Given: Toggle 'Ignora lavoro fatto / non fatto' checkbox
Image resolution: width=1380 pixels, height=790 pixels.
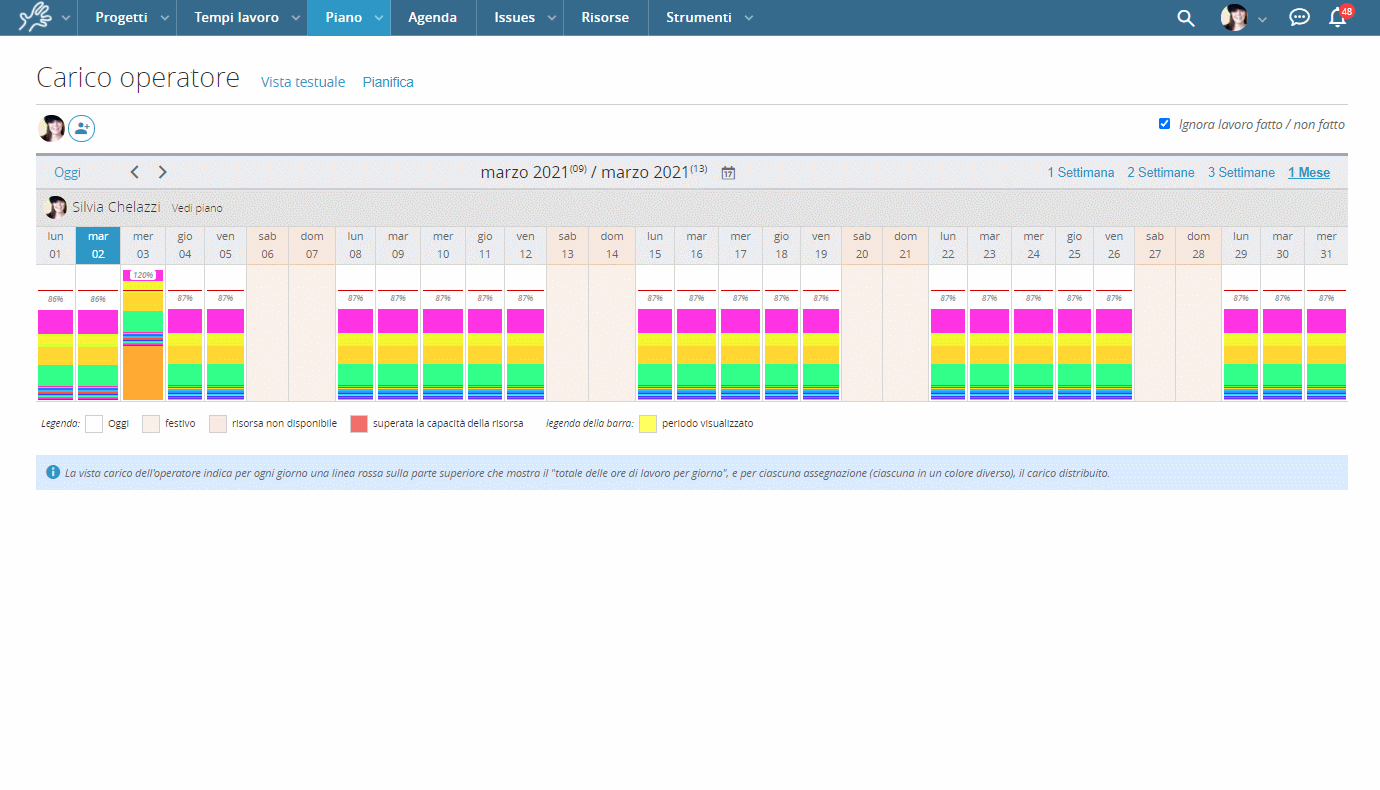Looking at the screenshot, I should click(1164, 124).
